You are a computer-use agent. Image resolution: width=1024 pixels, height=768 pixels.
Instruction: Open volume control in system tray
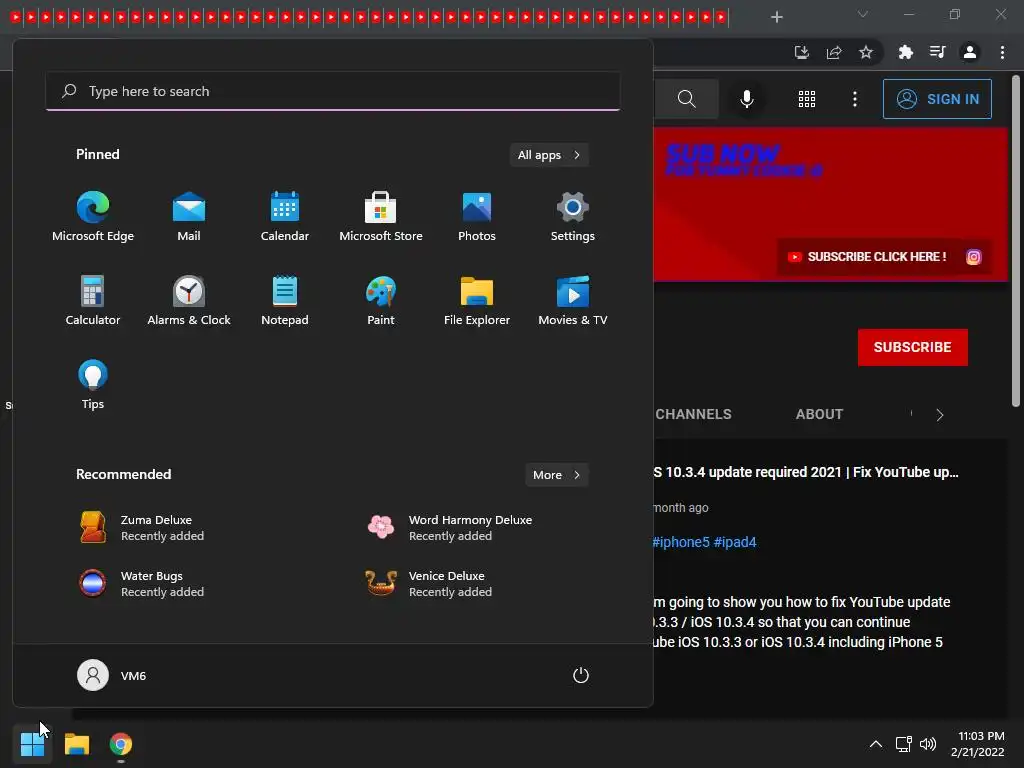(927, 744)
